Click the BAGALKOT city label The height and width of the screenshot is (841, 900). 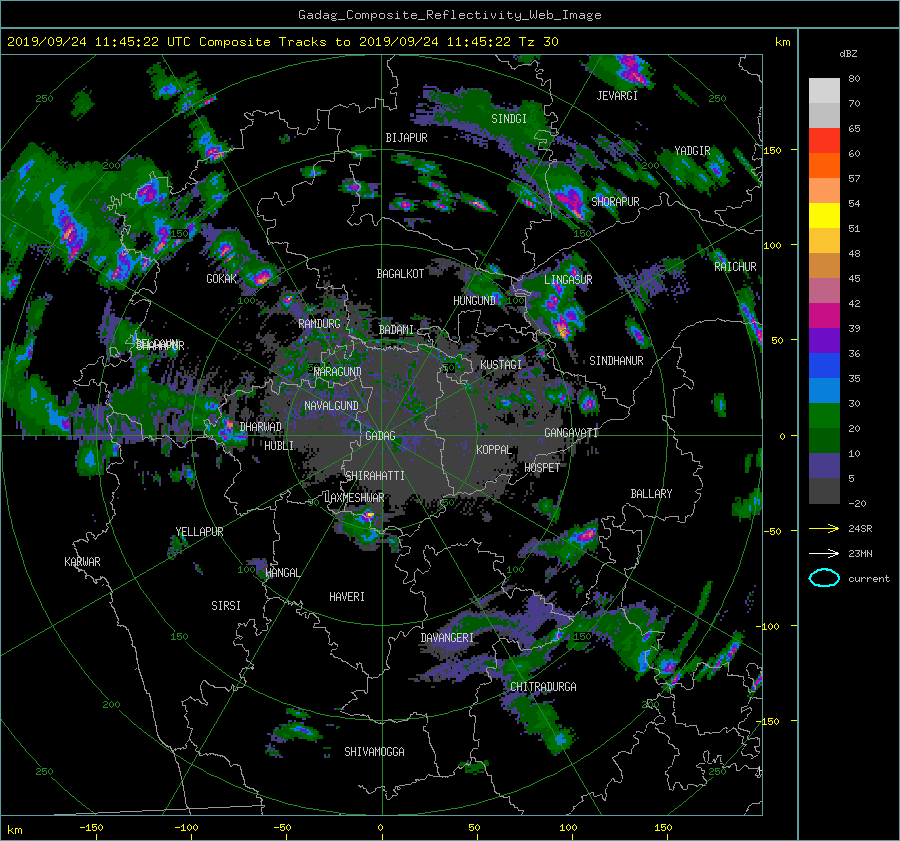click(x=400, y=274)
